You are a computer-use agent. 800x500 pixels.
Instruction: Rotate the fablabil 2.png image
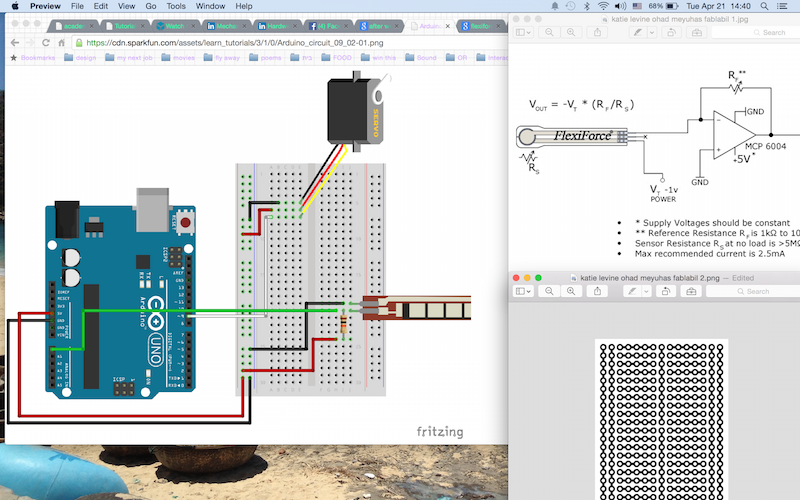coord(666,291)
